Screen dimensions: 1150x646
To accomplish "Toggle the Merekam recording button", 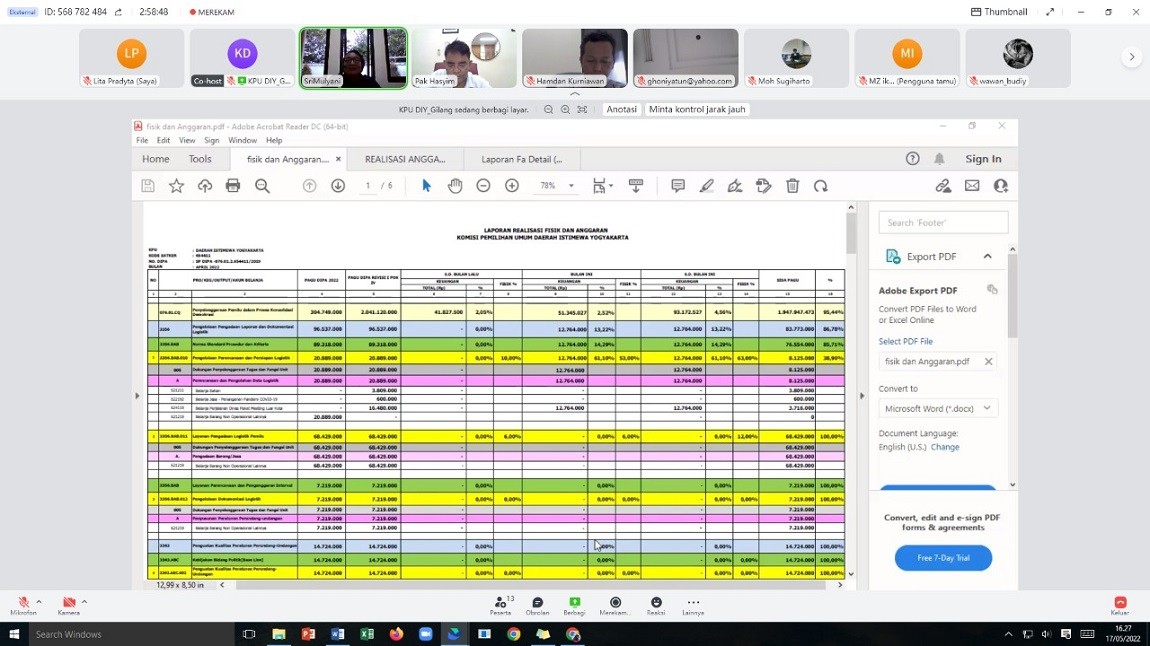I will pos(615,603).
